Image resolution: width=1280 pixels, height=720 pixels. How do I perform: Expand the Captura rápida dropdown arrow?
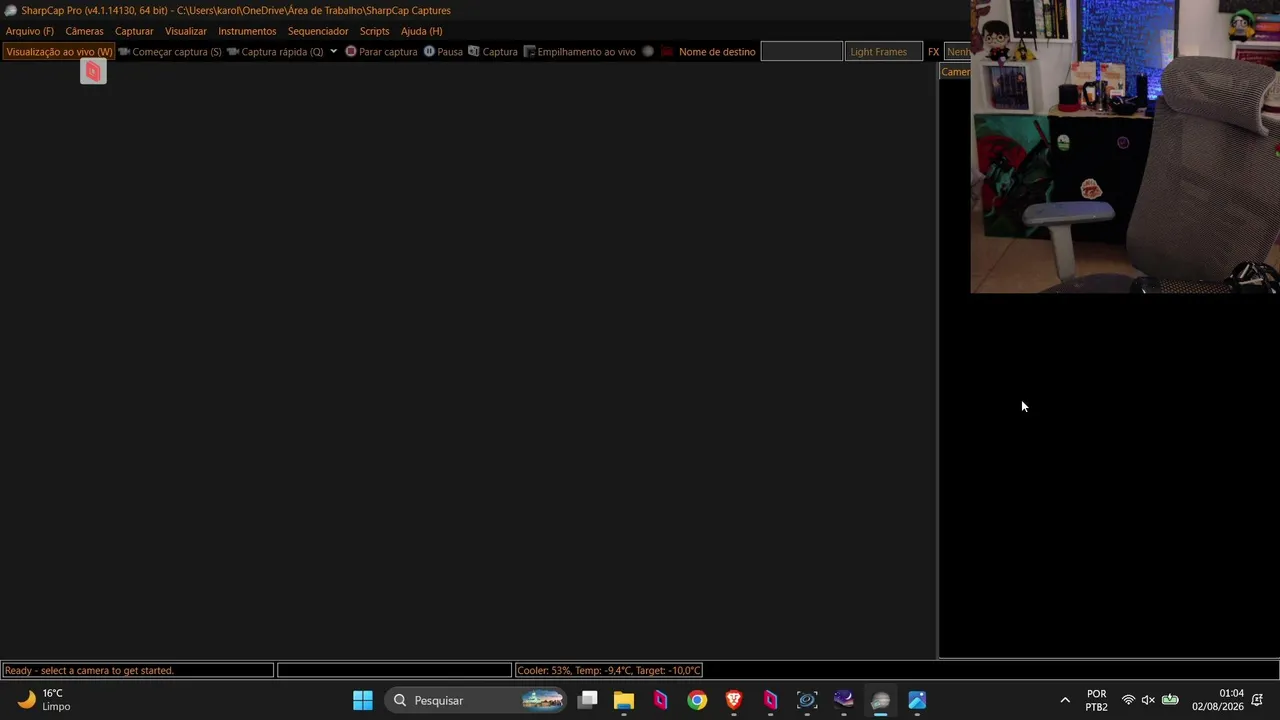pos(334,52)
